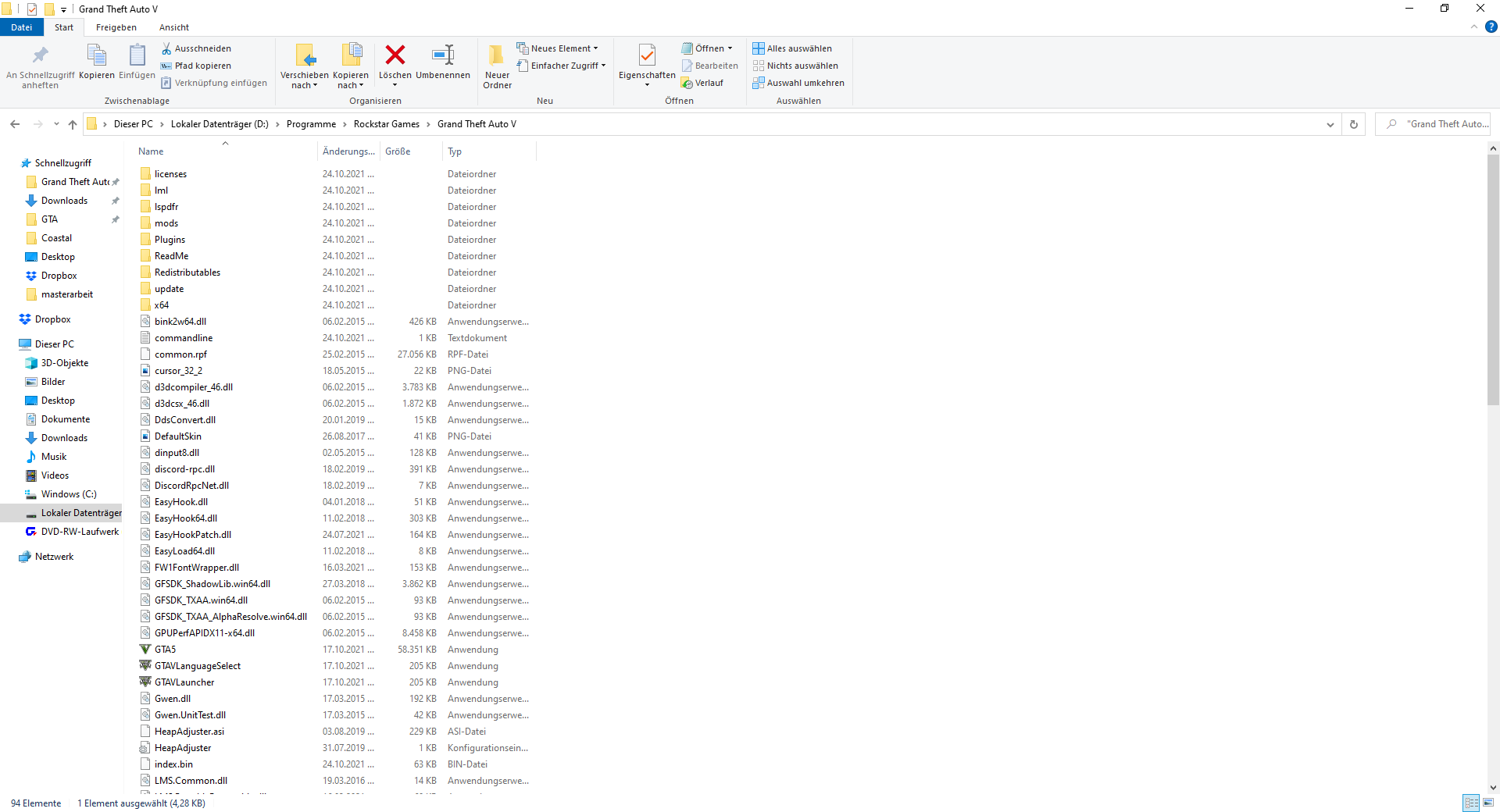The height and width of the screenshot is (812, 1500).
Task: Select the GTAVLanguageSelect application
Action: coord(198,666)
